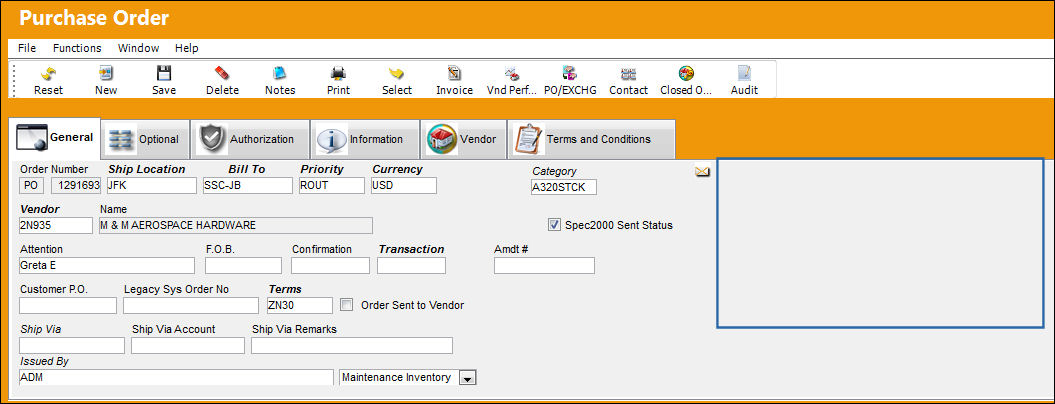
Task: Click the Issued By field ADM
Action: tap(176, 378)
